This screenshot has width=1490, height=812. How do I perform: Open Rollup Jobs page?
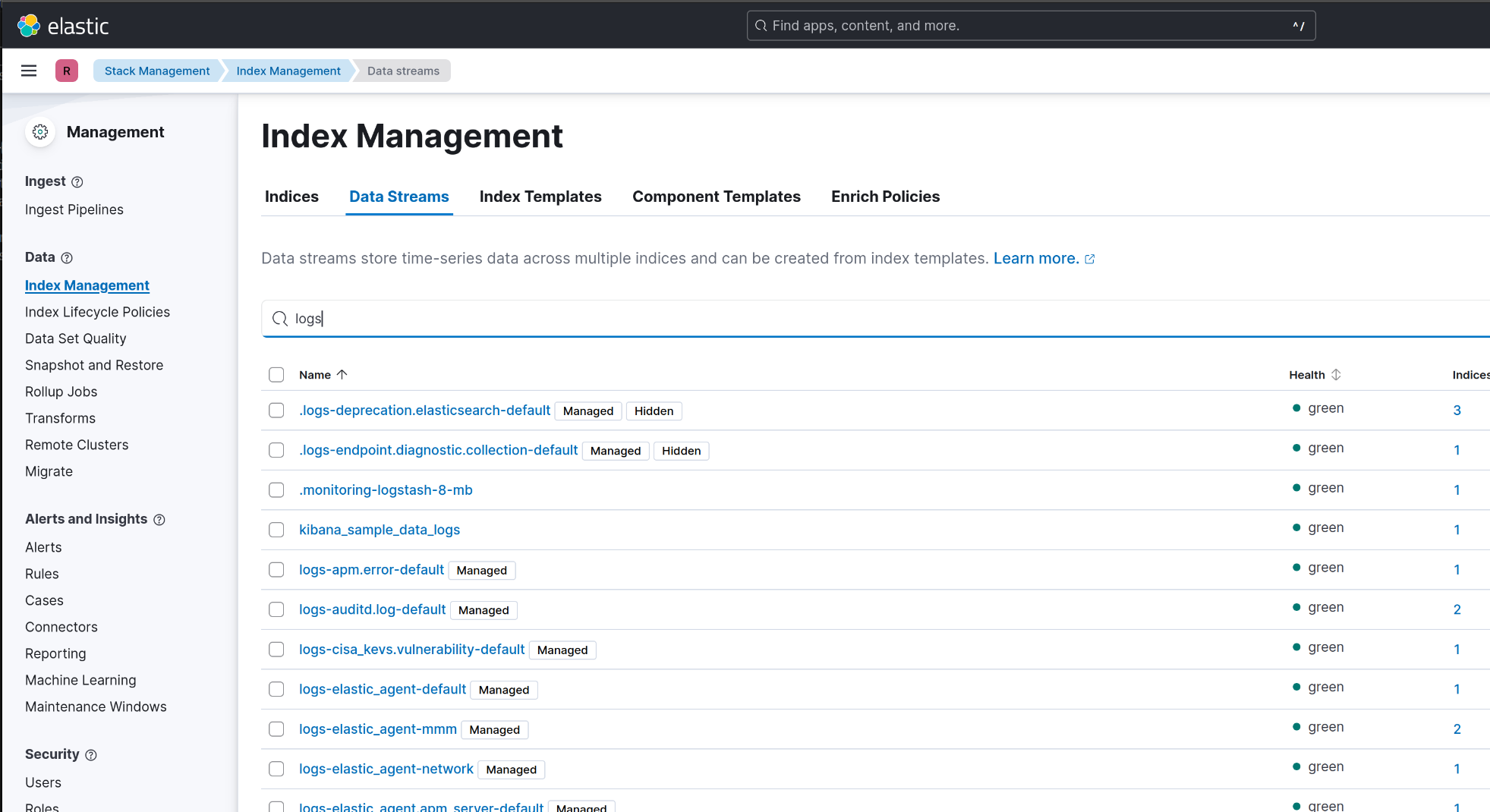61,392
